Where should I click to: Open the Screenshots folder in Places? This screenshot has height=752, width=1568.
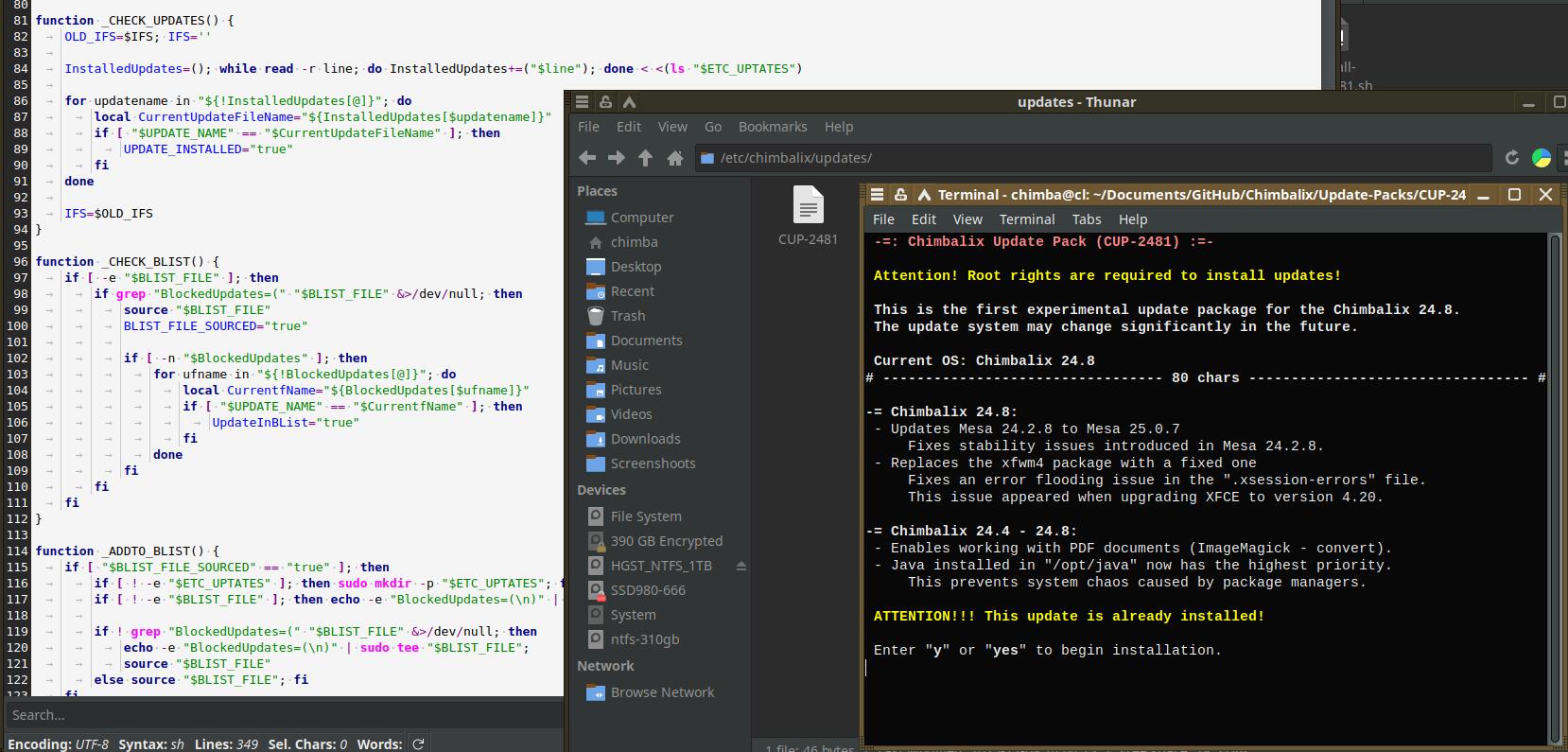point(653,463)
